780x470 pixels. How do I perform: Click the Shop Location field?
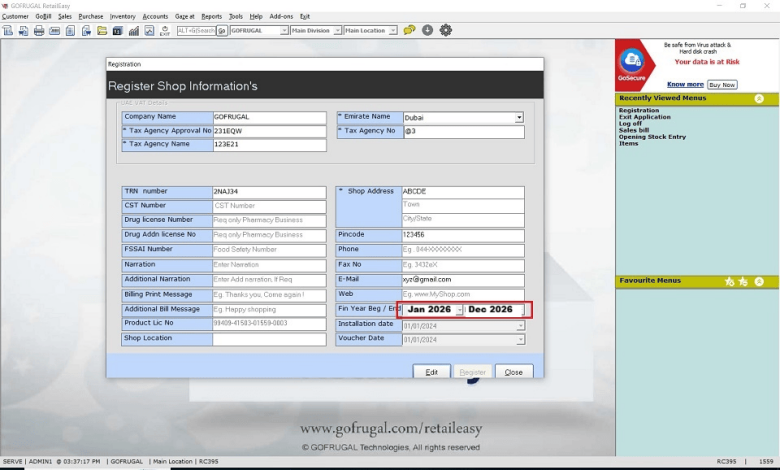[x=269, y=339]
